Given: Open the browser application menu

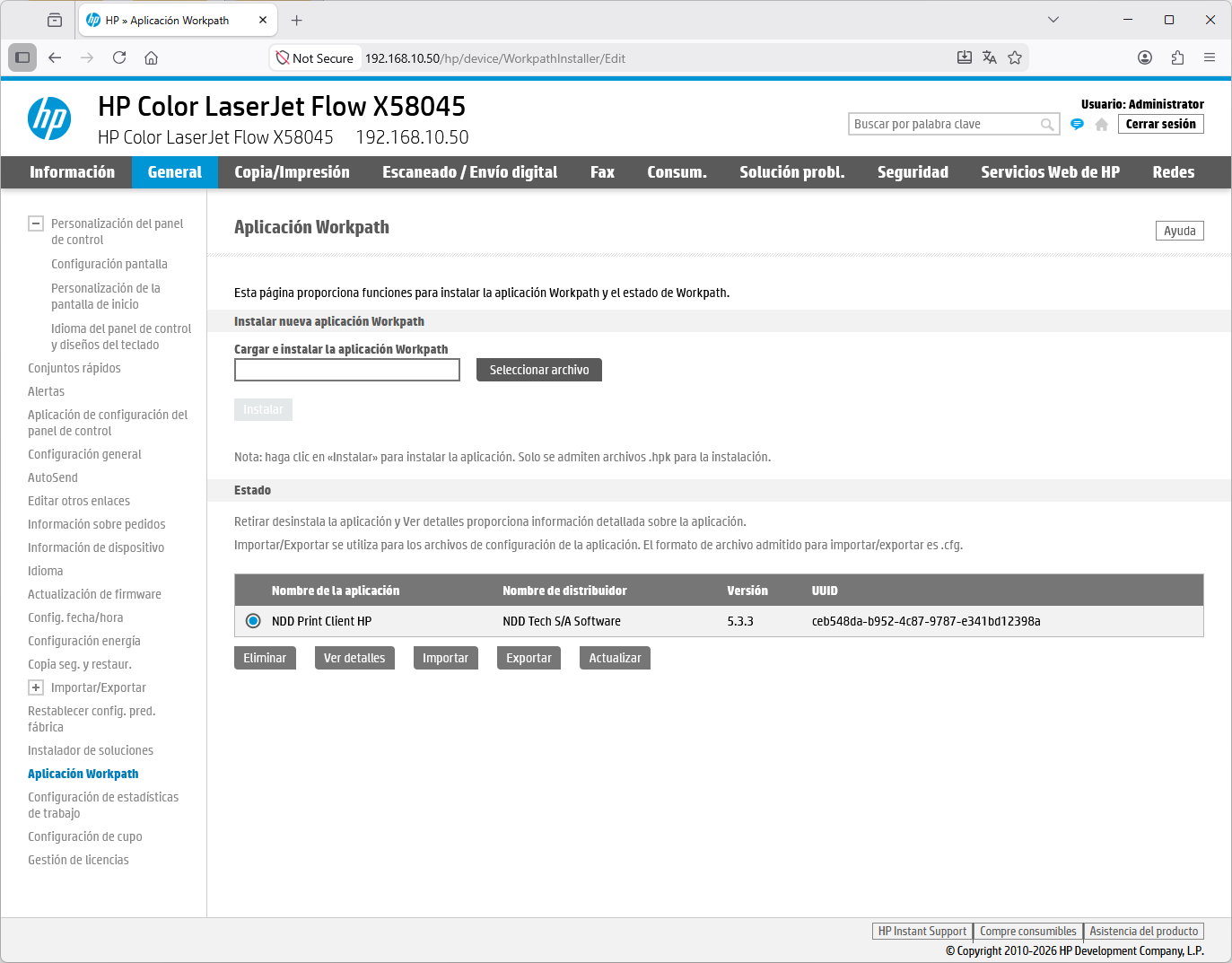Looking at the screenshot, I should point(1210,57).
